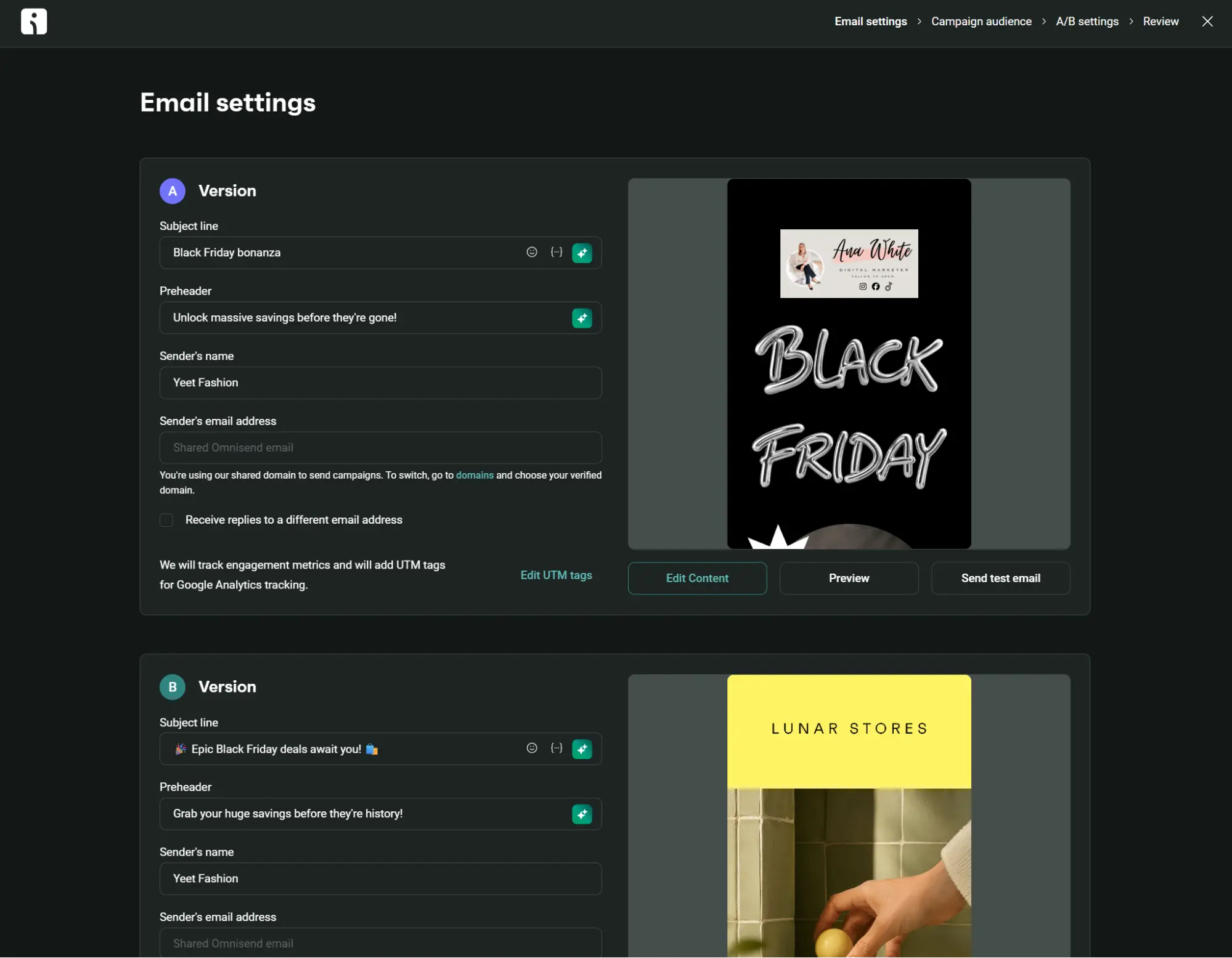
Task: Click the teal Version B badge
Action: pyautogui.click(x=173, y=687)
